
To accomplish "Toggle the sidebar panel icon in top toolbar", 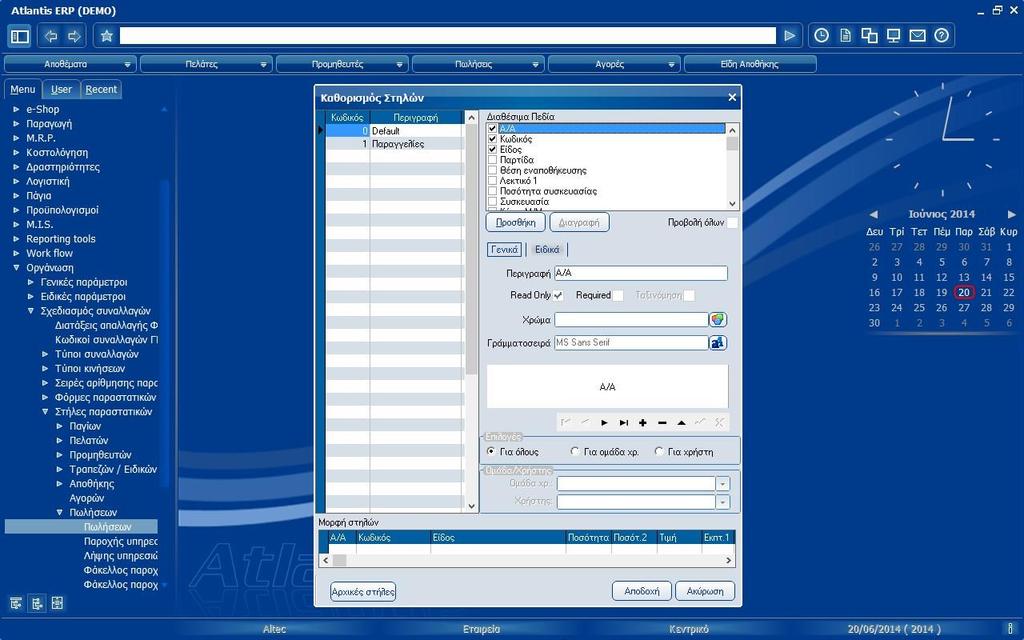I will tap(20, 36).
